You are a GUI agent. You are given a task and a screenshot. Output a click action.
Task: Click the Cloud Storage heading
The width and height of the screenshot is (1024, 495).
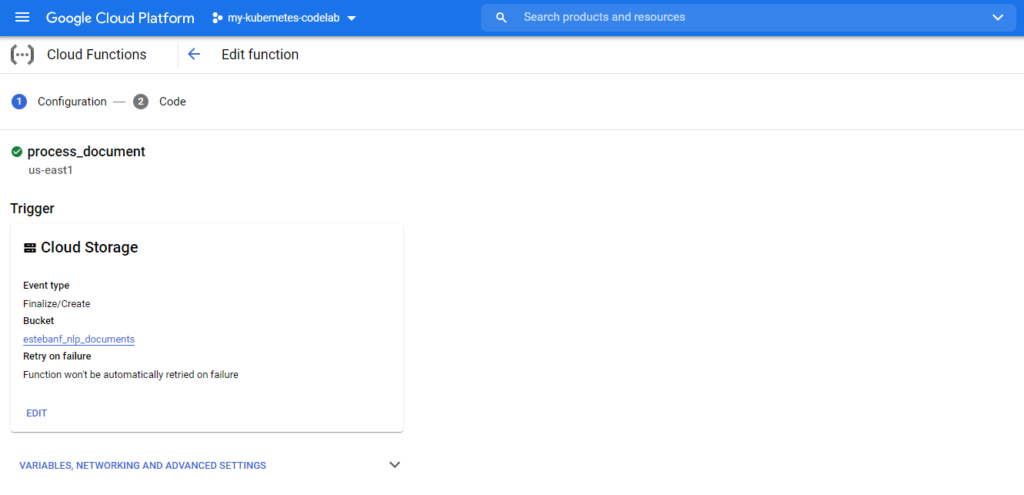click(89, 248)
